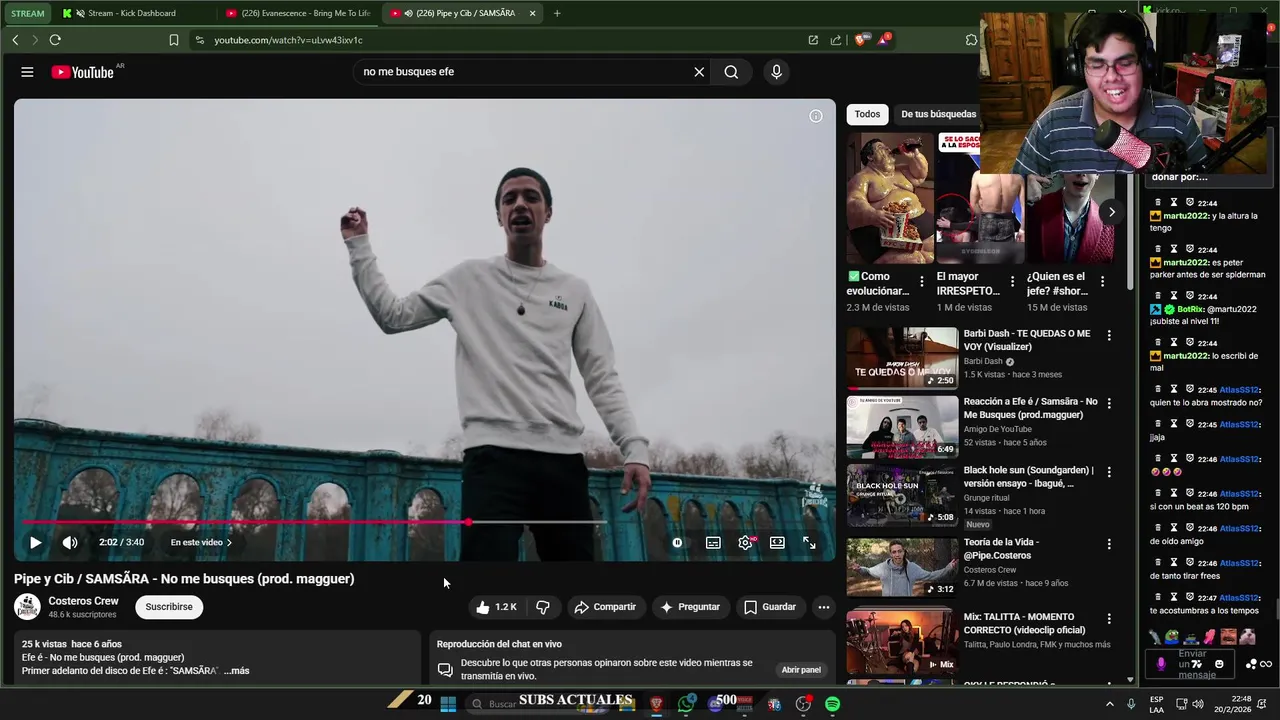1280x720 pixels.
Task: Enter full screen mode
Action: click(x=809, y=543)
